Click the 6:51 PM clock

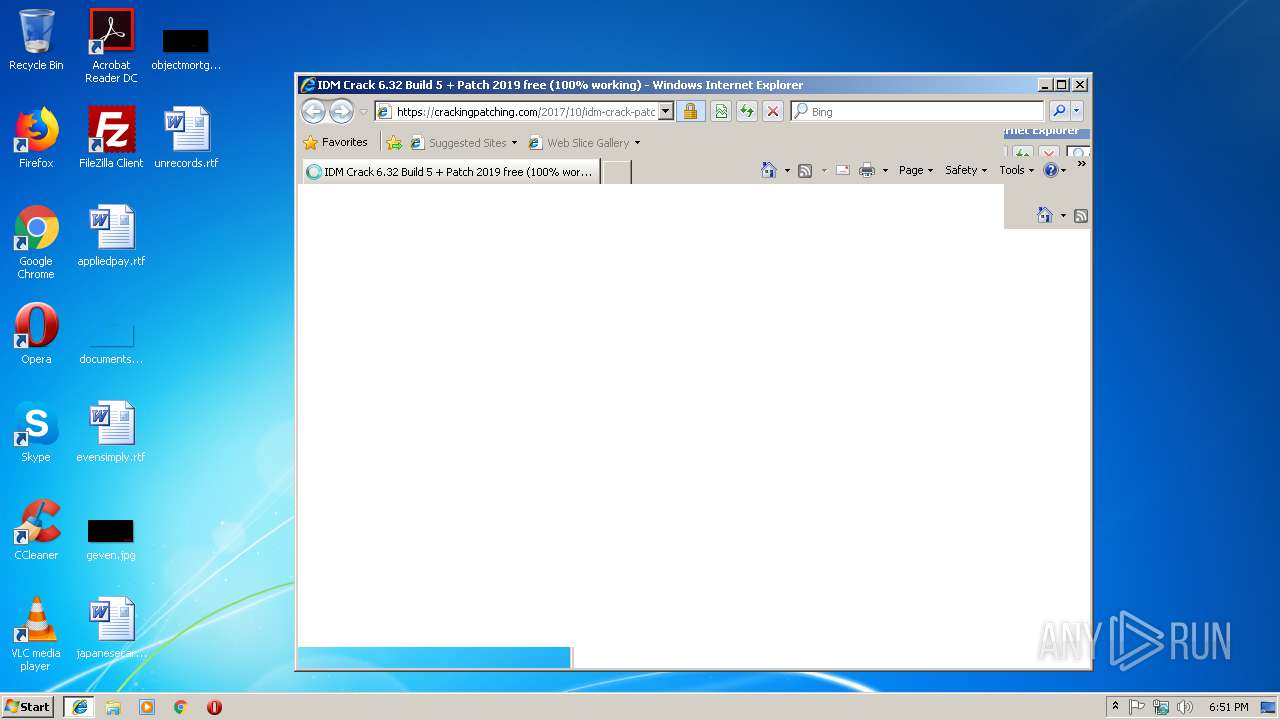(1228, 707)
